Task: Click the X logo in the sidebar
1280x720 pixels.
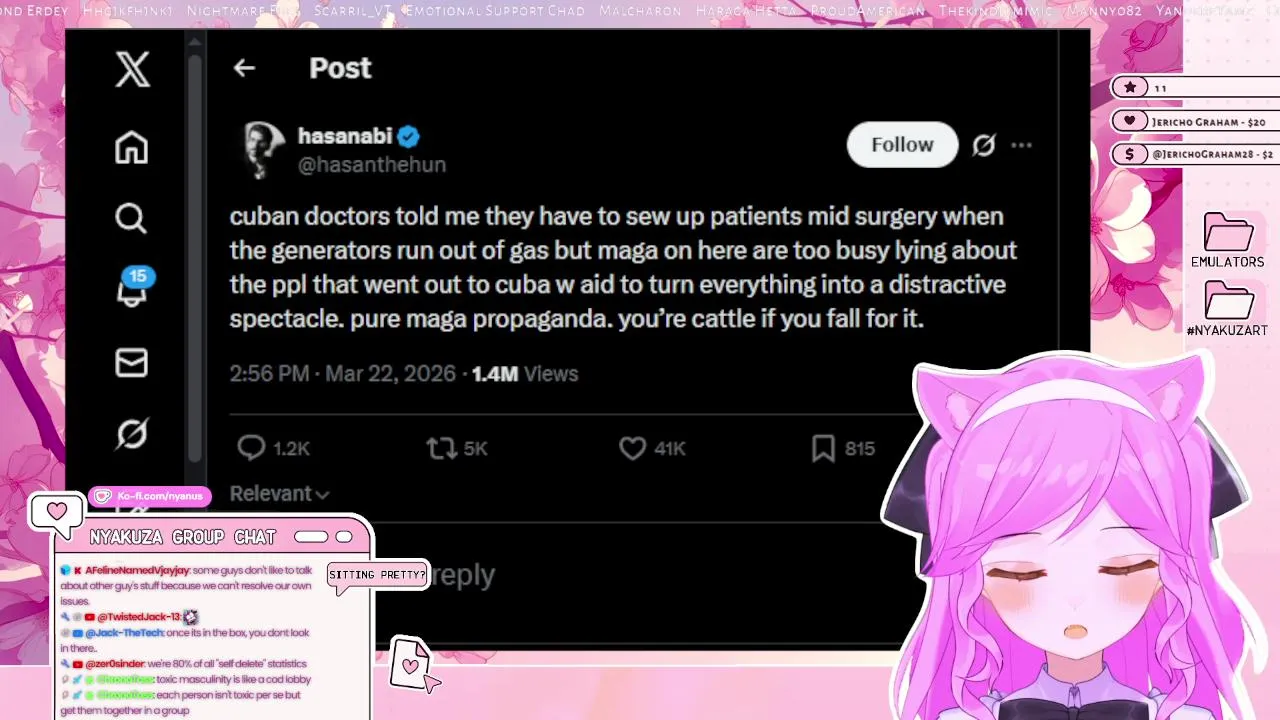Action: [132, 70]
